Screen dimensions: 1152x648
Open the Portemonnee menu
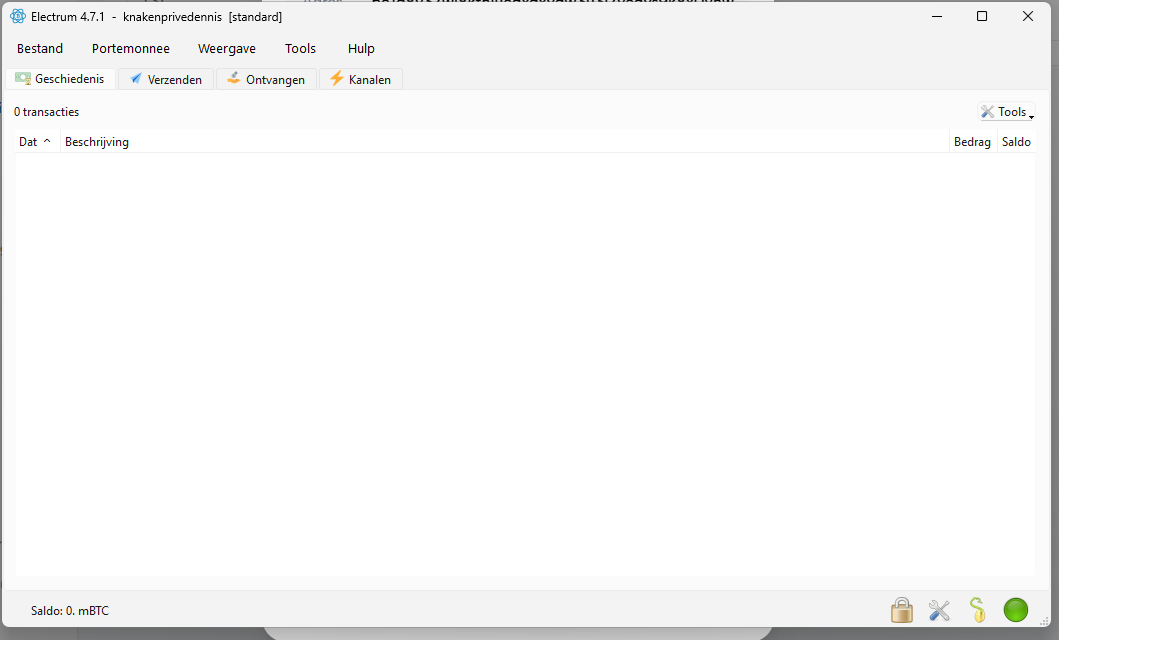(131, 49)
